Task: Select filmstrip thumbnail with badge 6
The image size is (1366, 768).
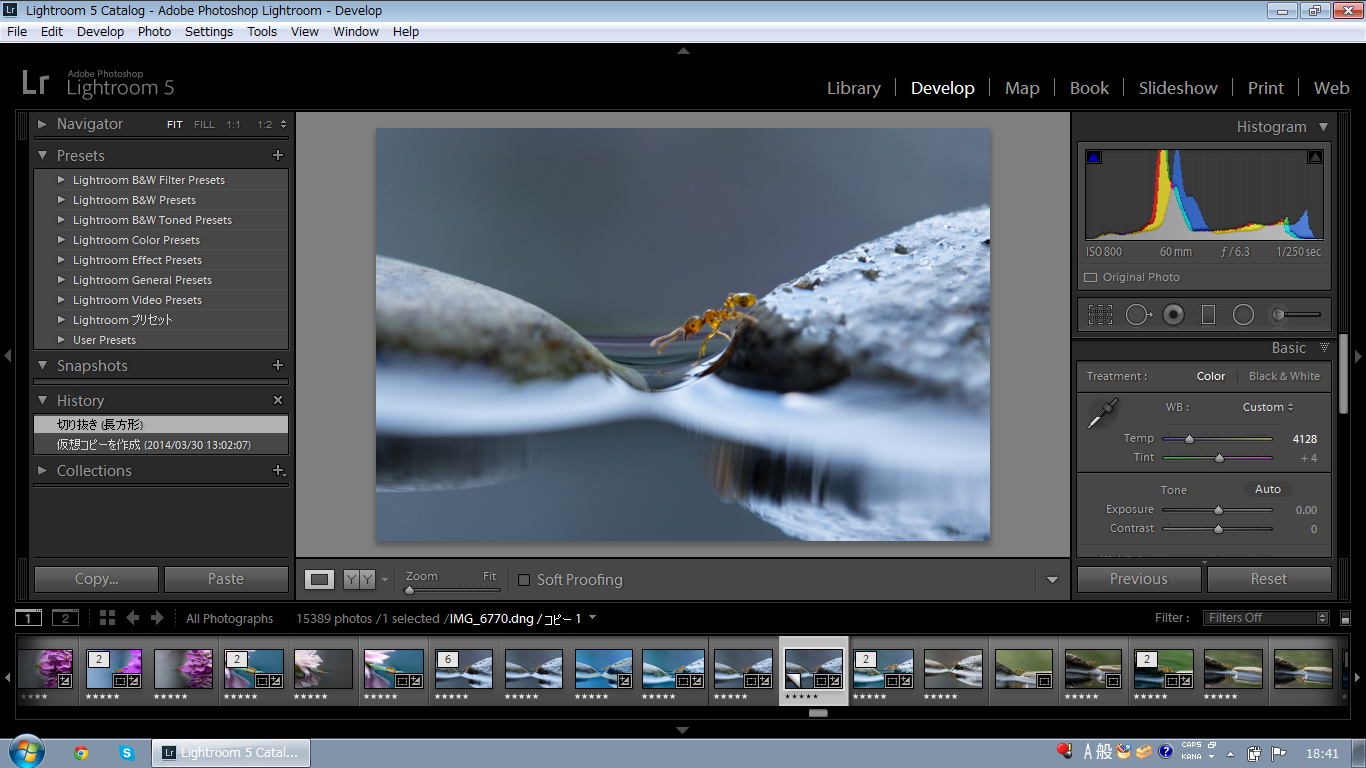Action: coord(463,669)
